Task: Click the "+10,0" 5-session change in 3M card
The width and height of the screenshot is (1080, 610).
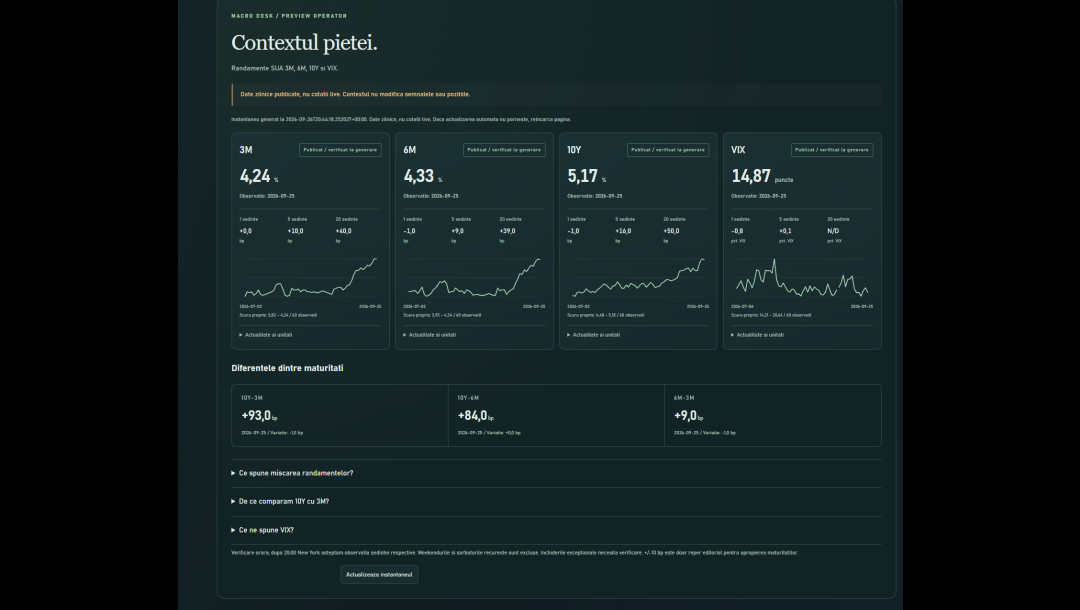Action: (x=295, y=231)
